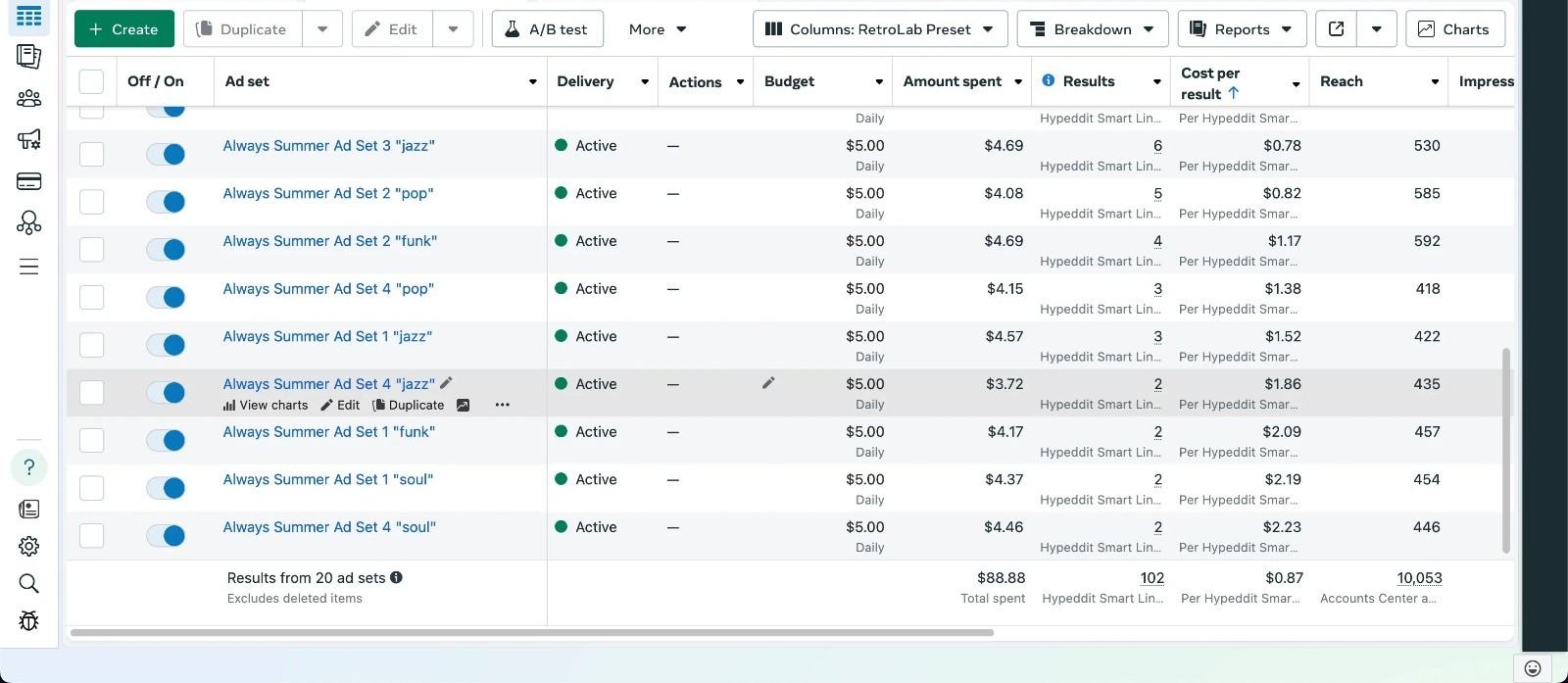
Task: Click the bug report icon
Action: (x=29, y=621)
